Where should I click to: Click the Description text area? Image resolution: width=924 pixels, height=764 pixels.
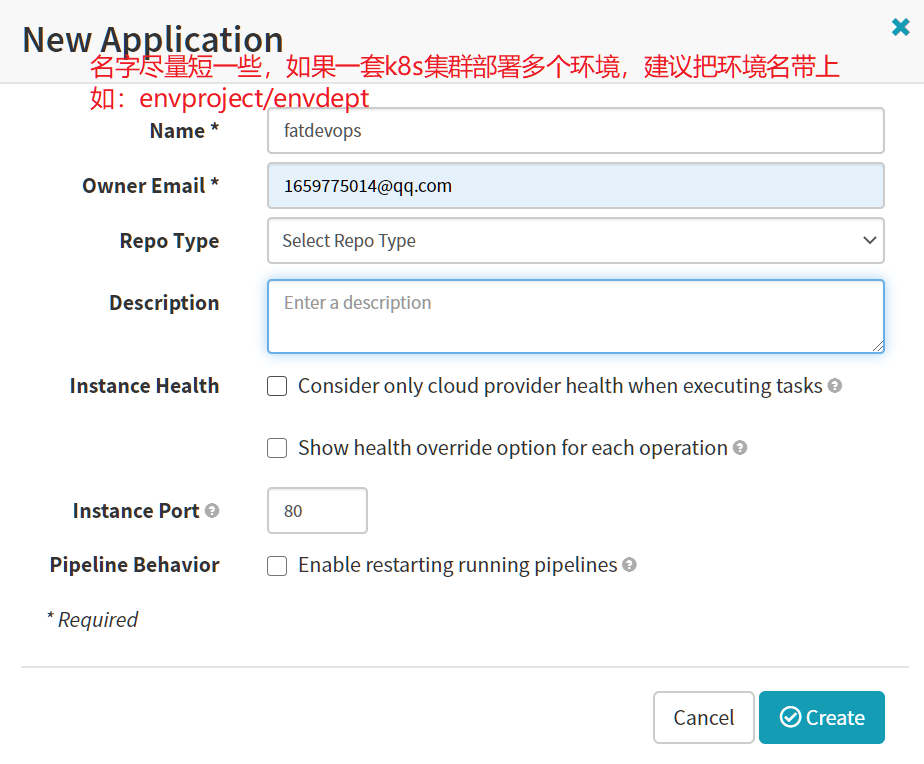pyautogui.click(x=575, y=316)
